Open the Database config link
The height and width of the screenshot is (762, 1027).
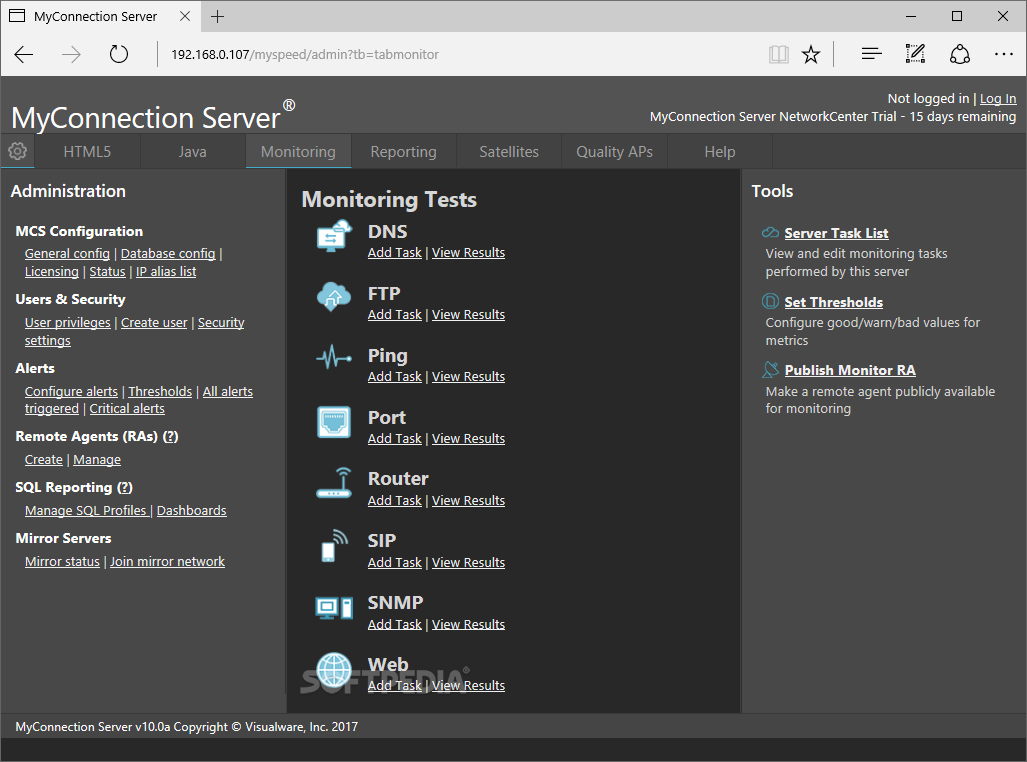coord(168,254)
